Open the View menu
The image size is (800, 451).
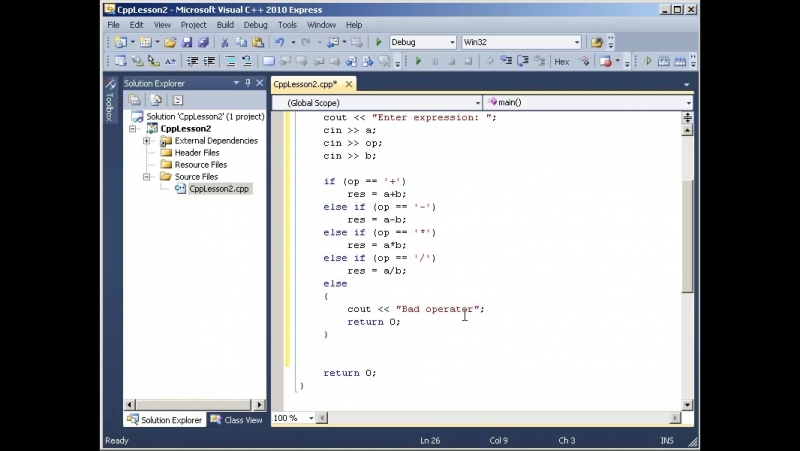pyautogui.click(x=162, y=24)
